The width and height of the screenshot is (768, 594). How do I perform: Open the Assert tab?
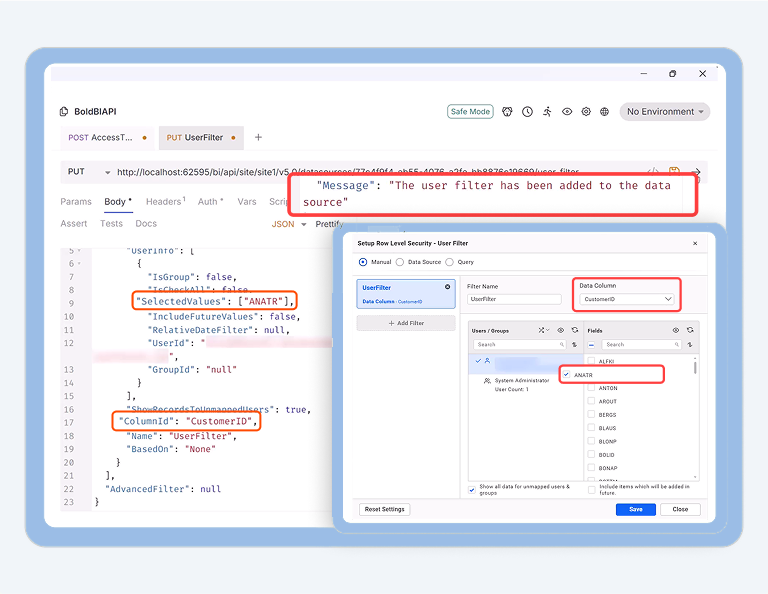click(73, 224)
